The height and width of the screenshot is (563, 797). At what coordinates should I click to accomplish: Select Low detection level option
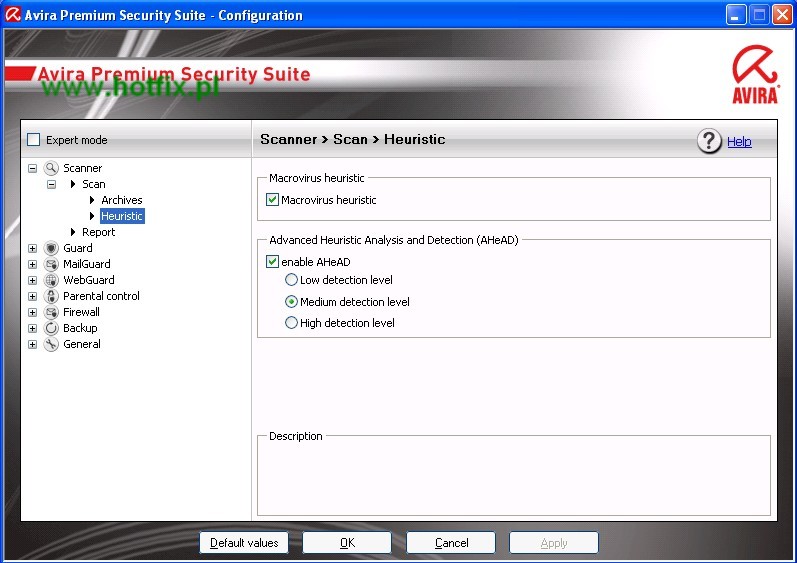pos(292,280)
